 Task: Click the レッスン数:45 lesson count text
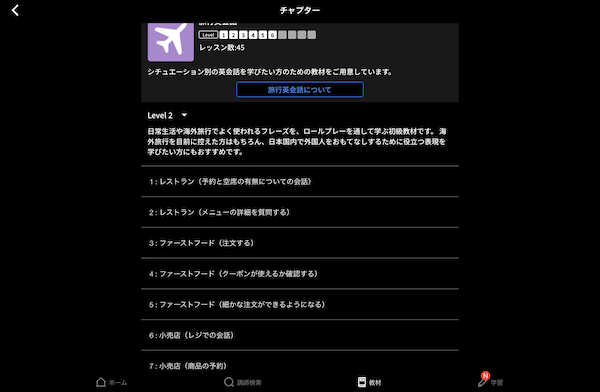(x=222, y=47)
